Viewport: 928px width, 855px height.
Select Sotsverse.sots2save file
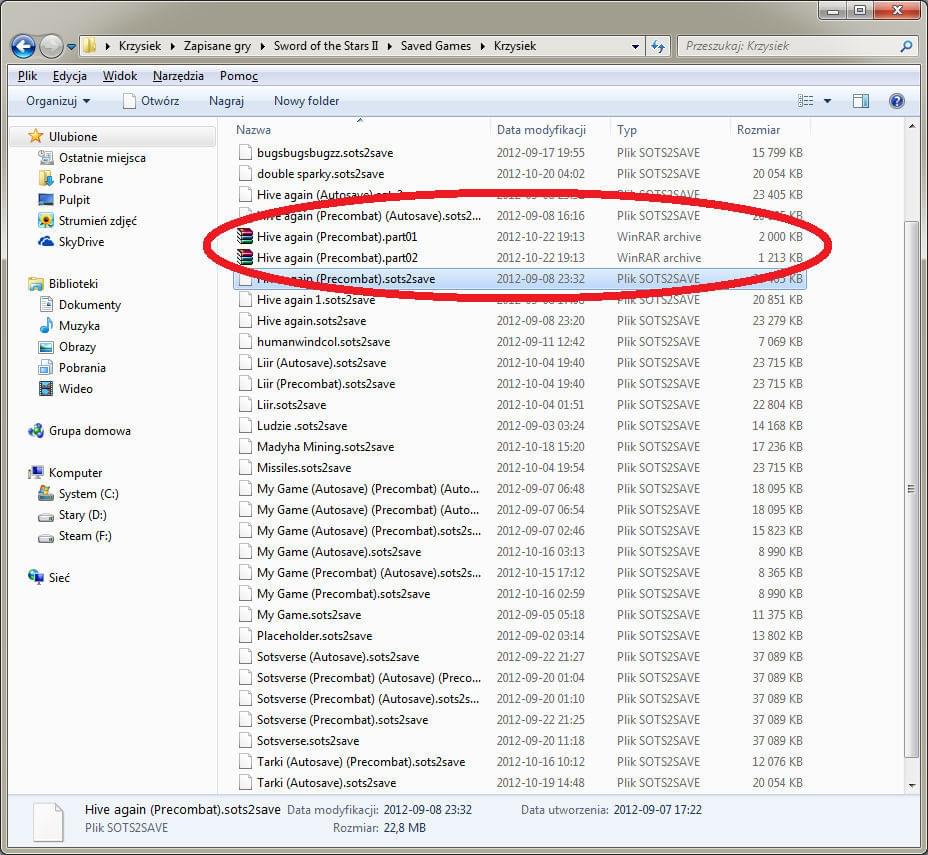pos(520,741)
